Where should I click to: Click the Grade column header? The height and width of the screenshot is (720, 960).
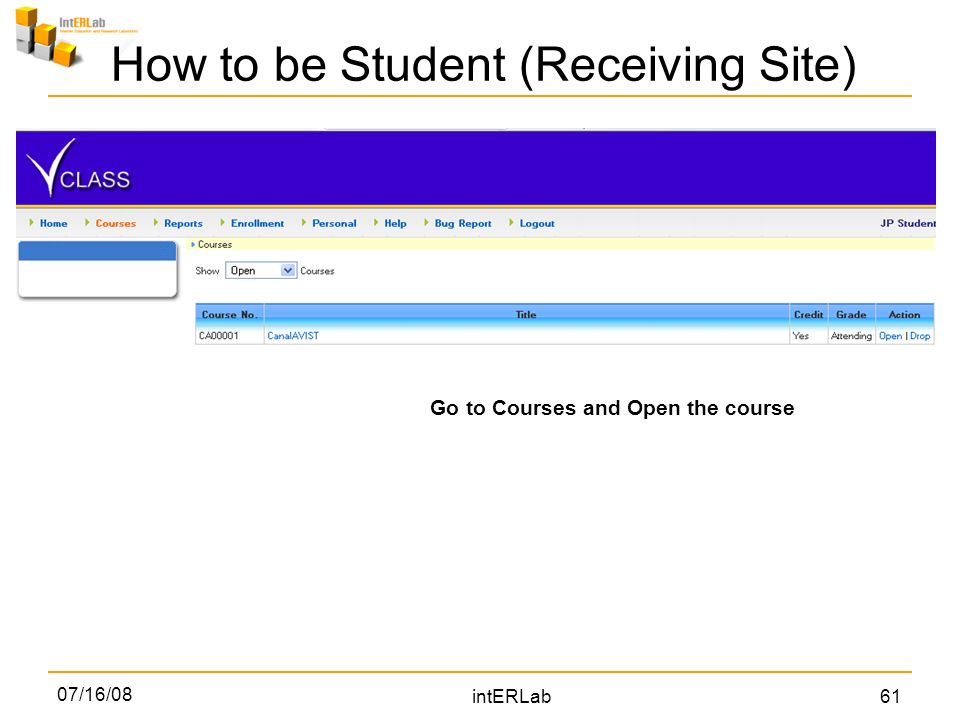click(851, 315)
